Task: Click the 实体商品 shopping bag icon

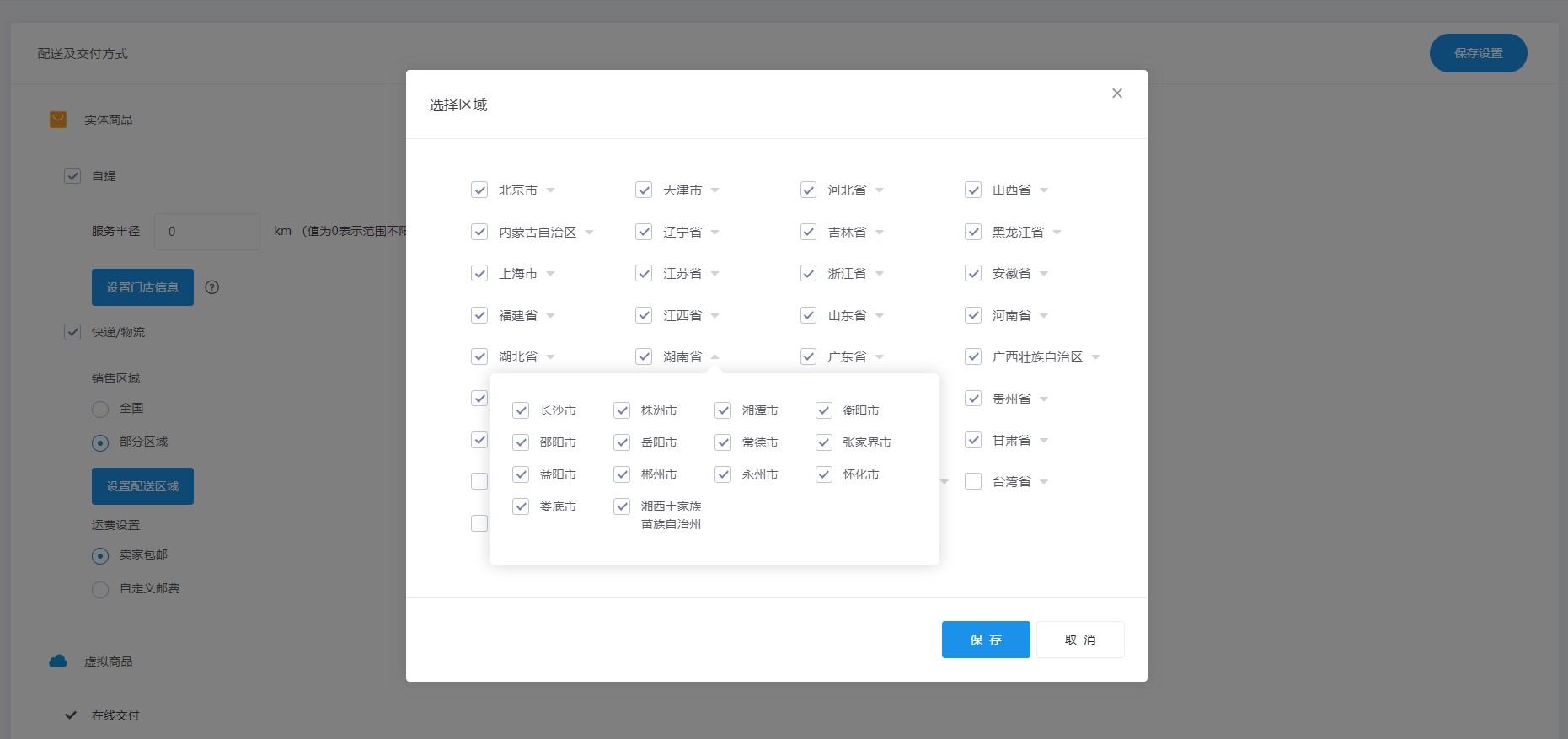Action: (x=58, y=120)
